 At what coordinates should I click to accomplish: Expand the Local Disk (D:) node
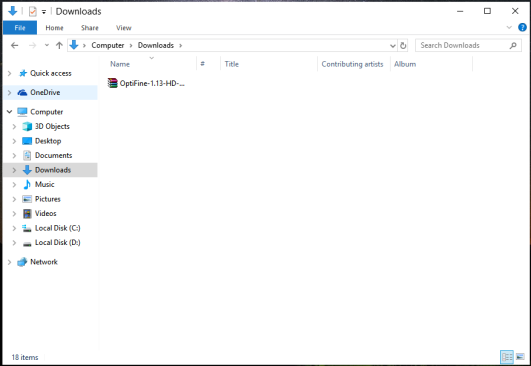(x=14, y=243)
